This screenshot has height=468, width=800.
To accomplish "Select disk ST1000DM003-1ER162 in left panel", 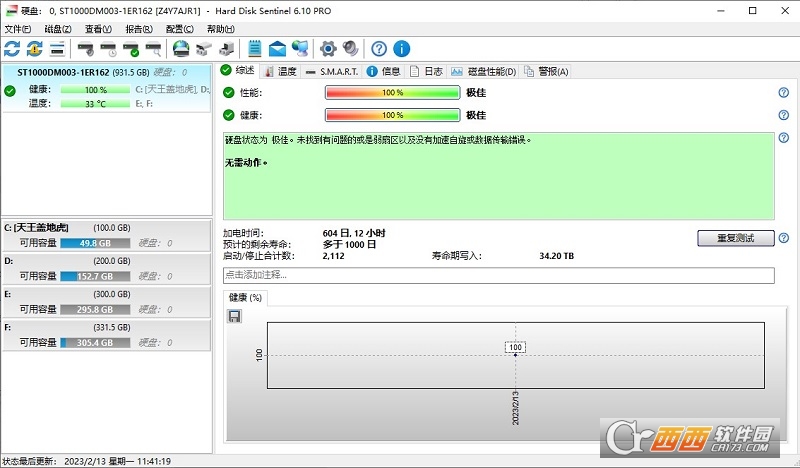I will 106,88.
